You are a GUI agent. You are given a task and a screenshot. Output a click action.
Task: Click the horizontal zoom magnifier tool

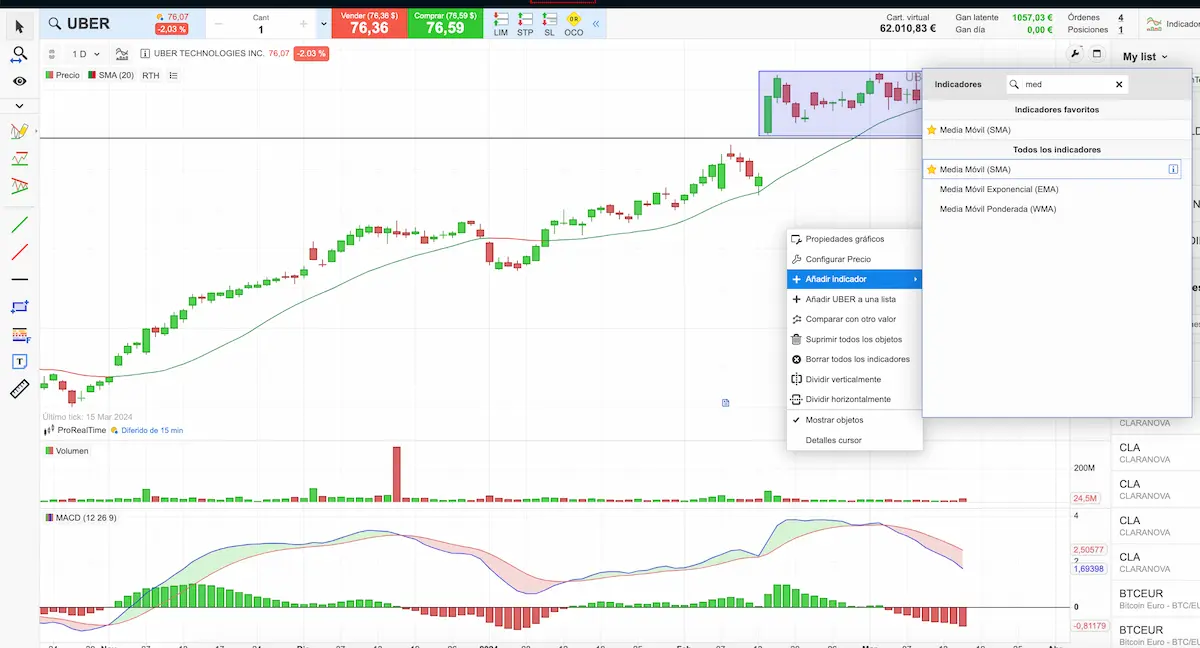(19, 55)
